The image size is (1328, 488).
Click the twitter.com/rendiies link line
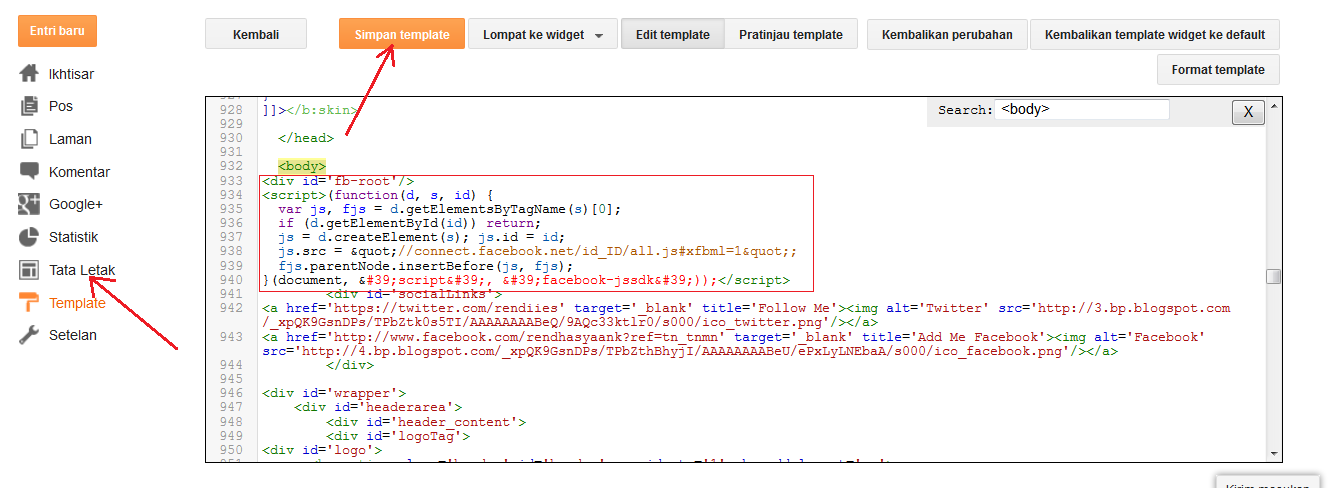(x=746, y=315)
